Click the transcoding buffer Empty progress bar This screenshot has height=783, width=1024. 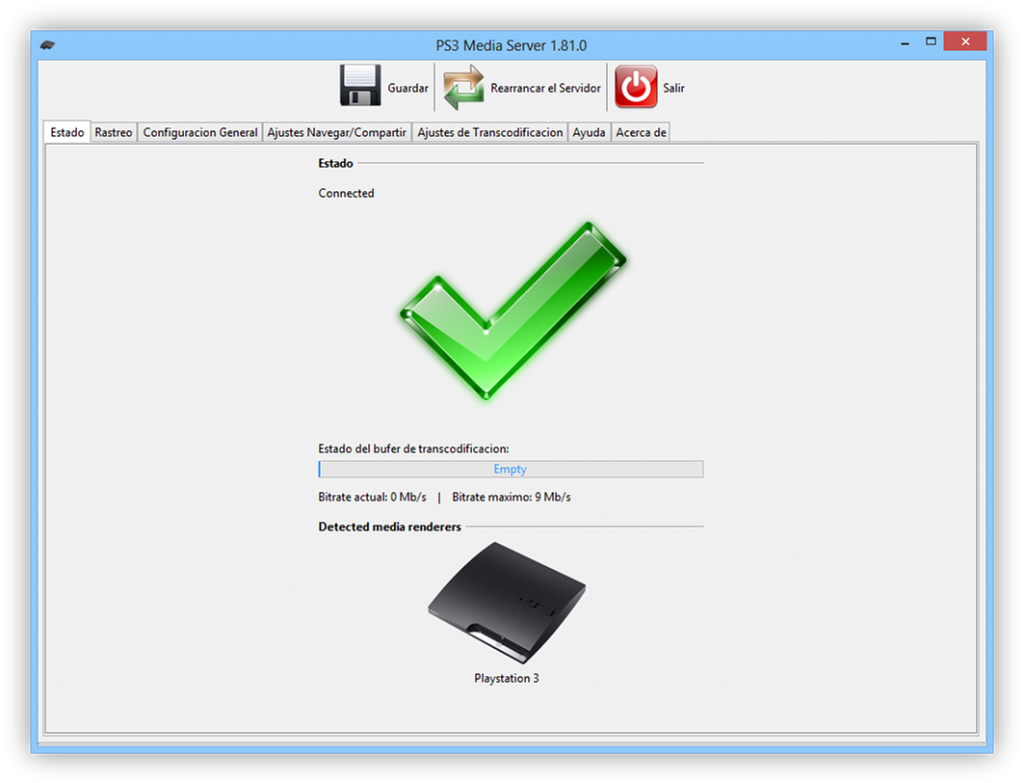[511, 469]
